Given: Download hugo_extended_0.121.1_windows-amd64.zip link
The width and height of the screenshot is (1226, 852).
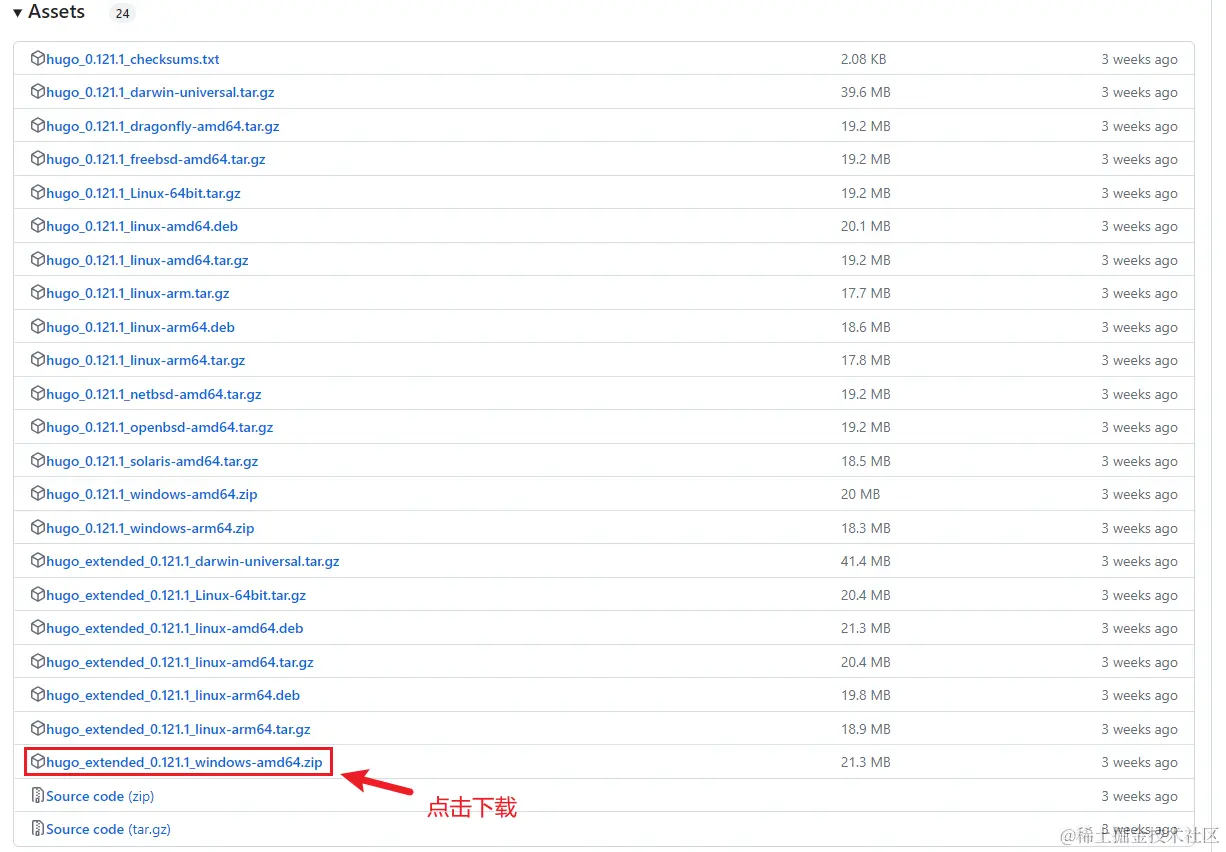Looking at the screenshot, I should tap(184, 762).
